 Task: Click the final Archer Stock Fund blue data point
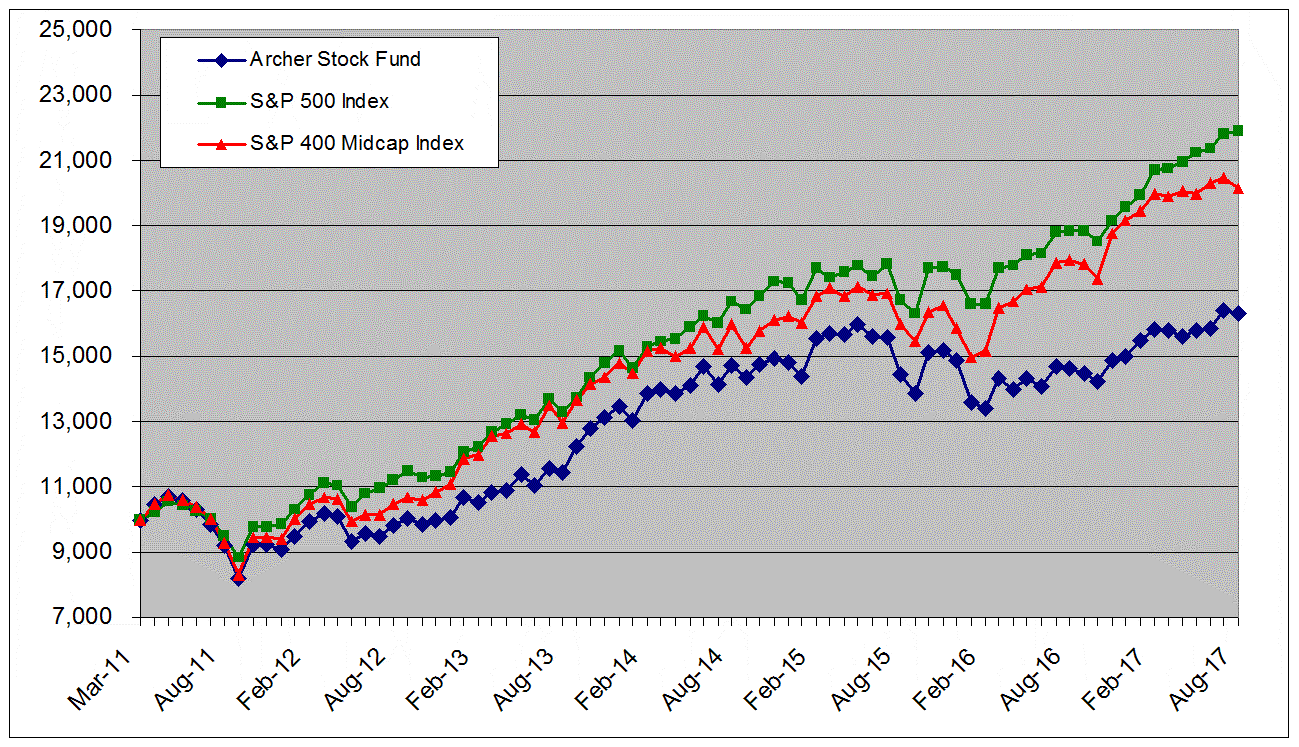coord(1238,313)
